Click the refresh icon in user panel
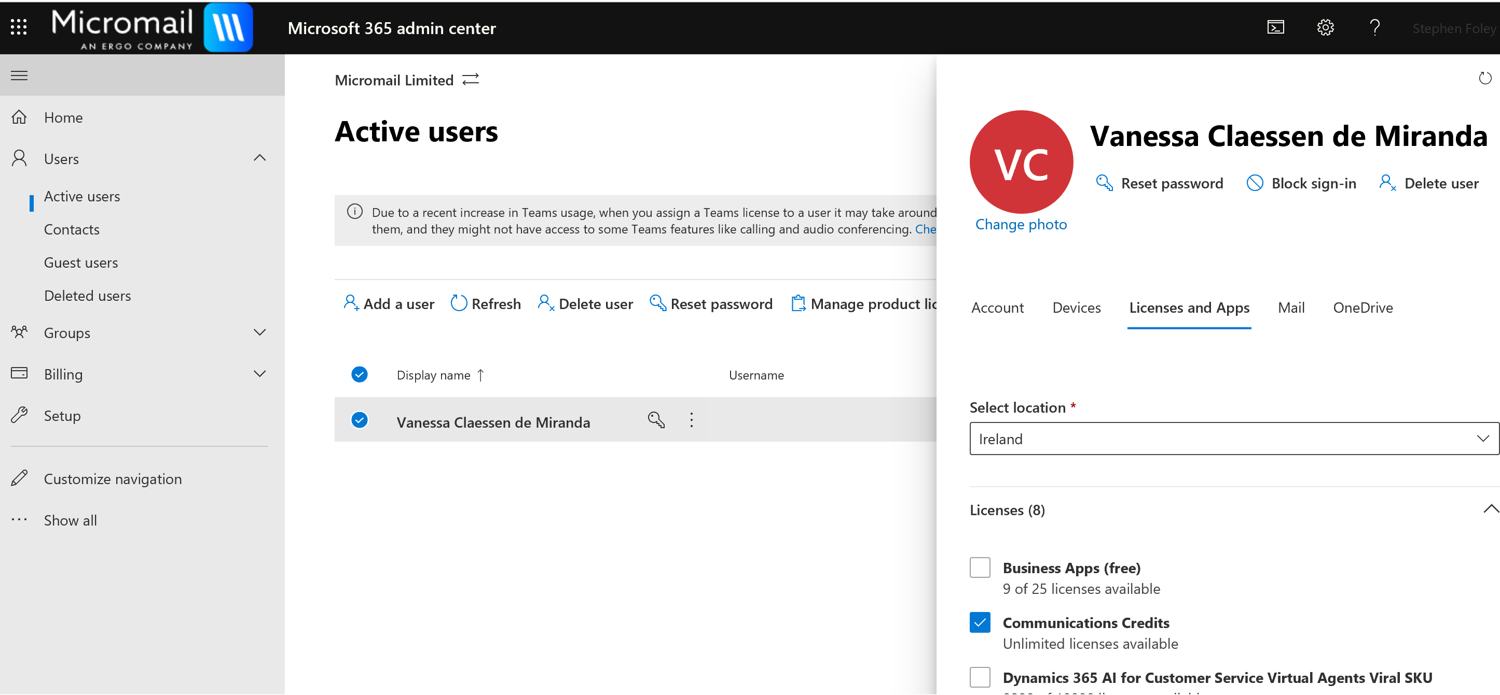 point(1485,78)
